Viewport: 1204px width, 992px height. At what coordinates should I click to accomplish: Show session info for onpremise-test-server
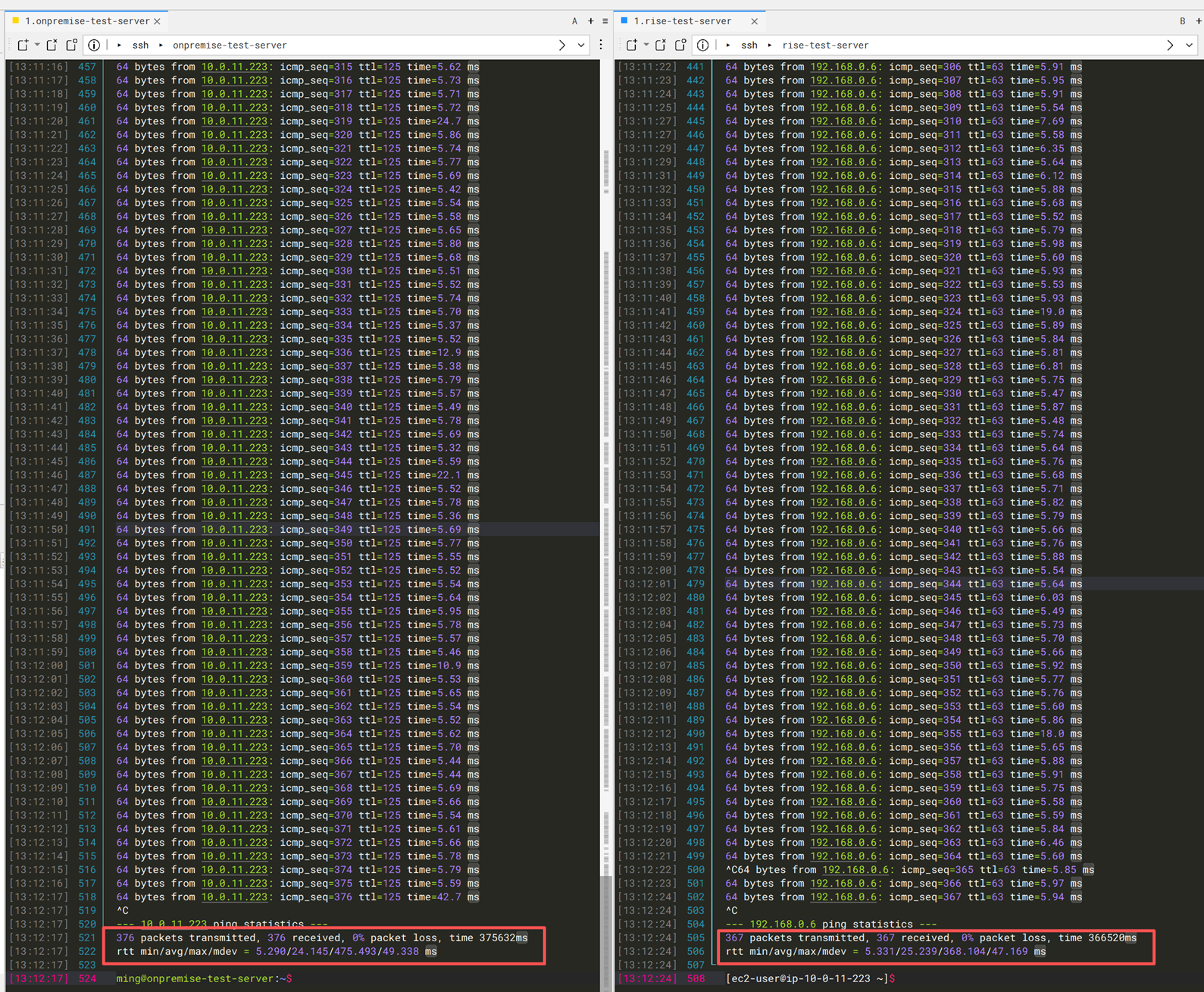(x=94, y=45)
